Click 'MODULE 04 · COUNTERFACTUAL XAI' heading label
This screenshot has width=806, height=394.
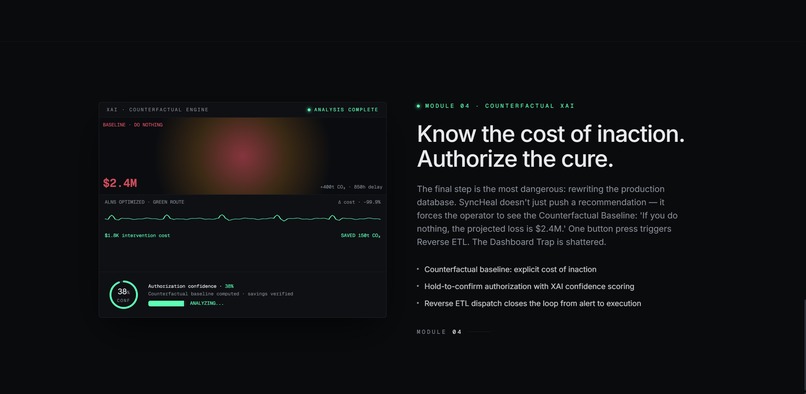point(500,106)
